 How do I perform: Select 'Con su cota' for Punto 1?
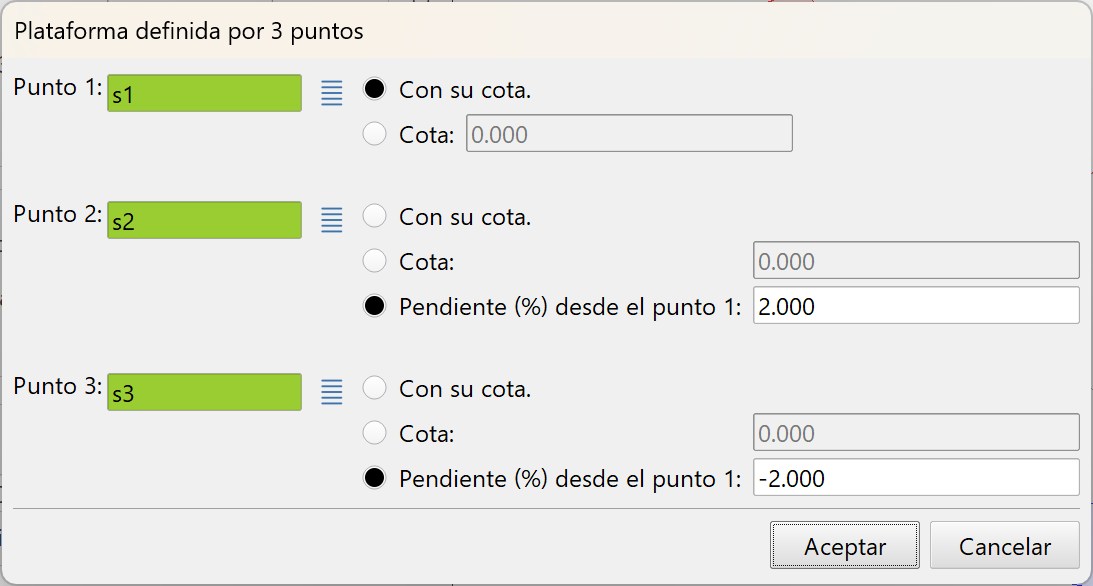pyautogui.click(x=375, y=88)
